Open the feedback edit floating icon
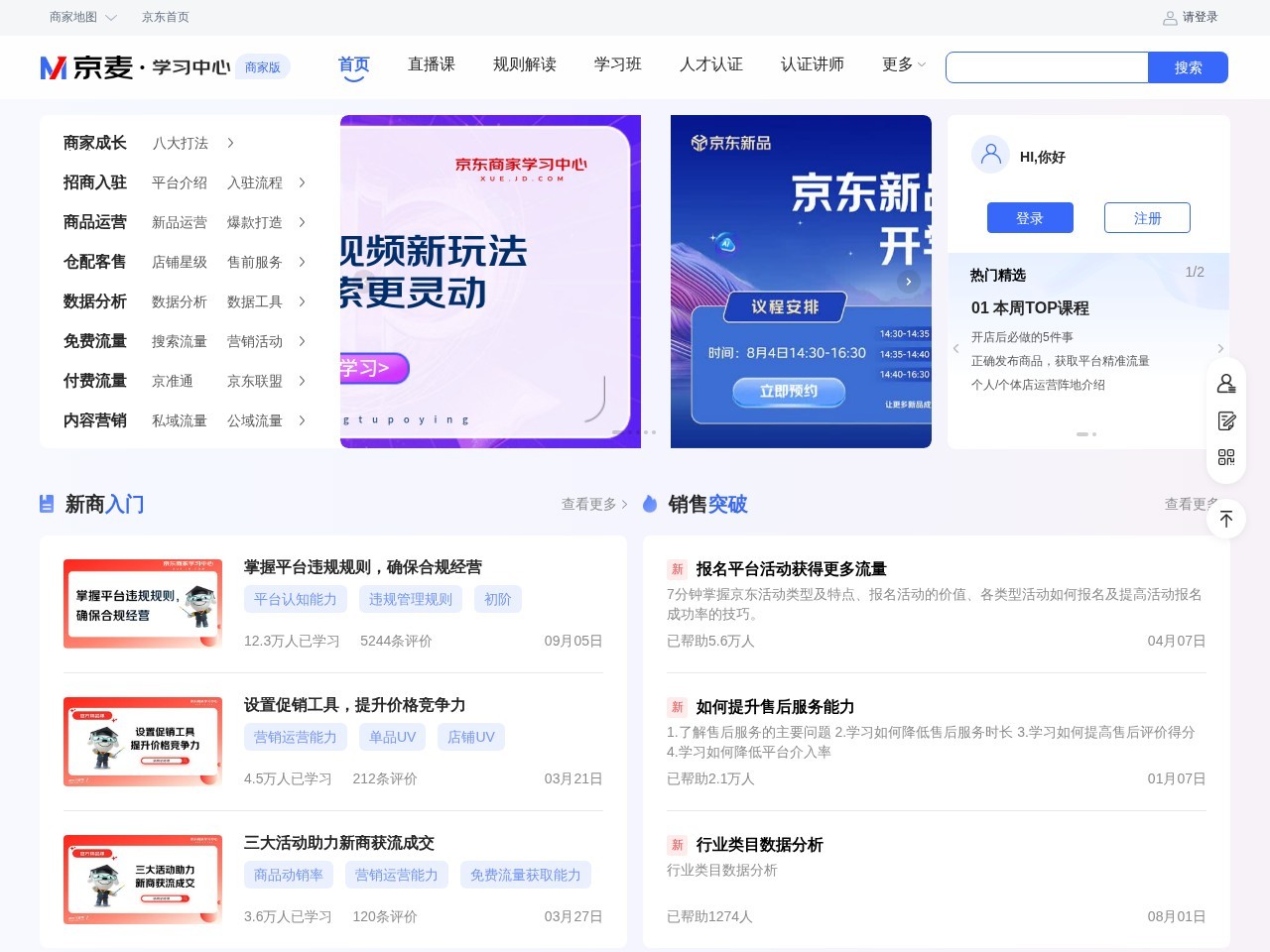This screenshot has height=952, width=1270. [x=1226, y=421]
